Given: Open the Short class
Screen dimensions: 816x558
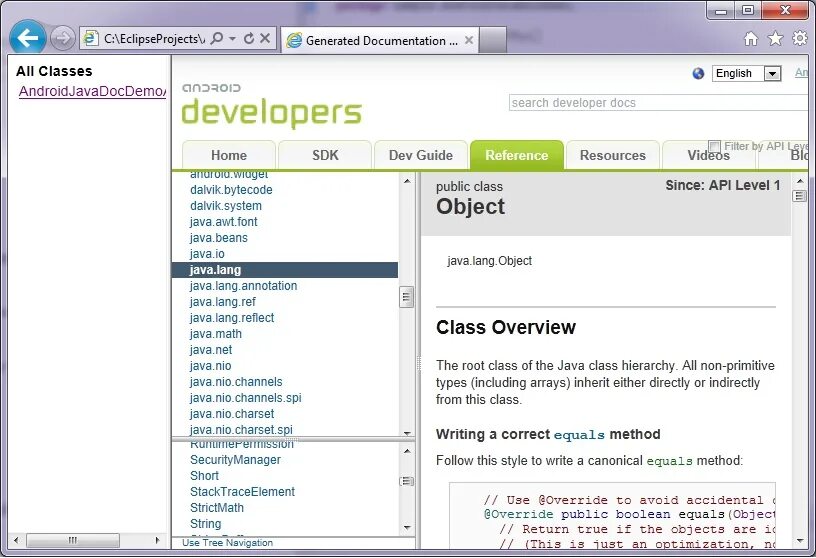Looking at the screenshot, I should tap(204, 476).
